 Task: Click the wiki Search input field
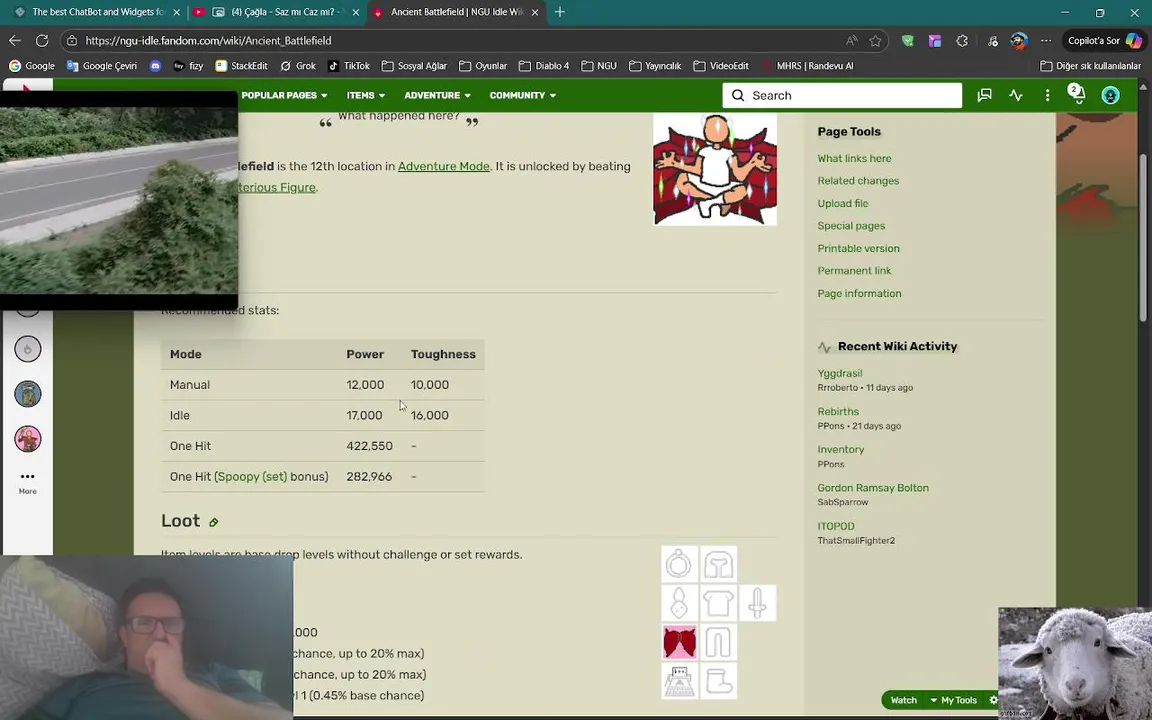coord(842,96)
